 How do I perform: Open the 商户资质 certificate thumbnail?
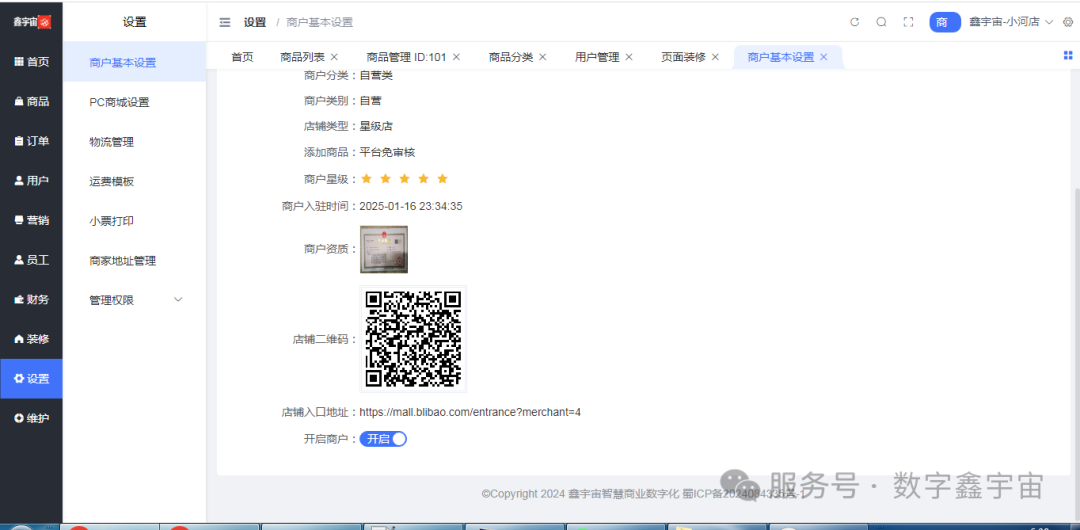[x=384, y=249]
